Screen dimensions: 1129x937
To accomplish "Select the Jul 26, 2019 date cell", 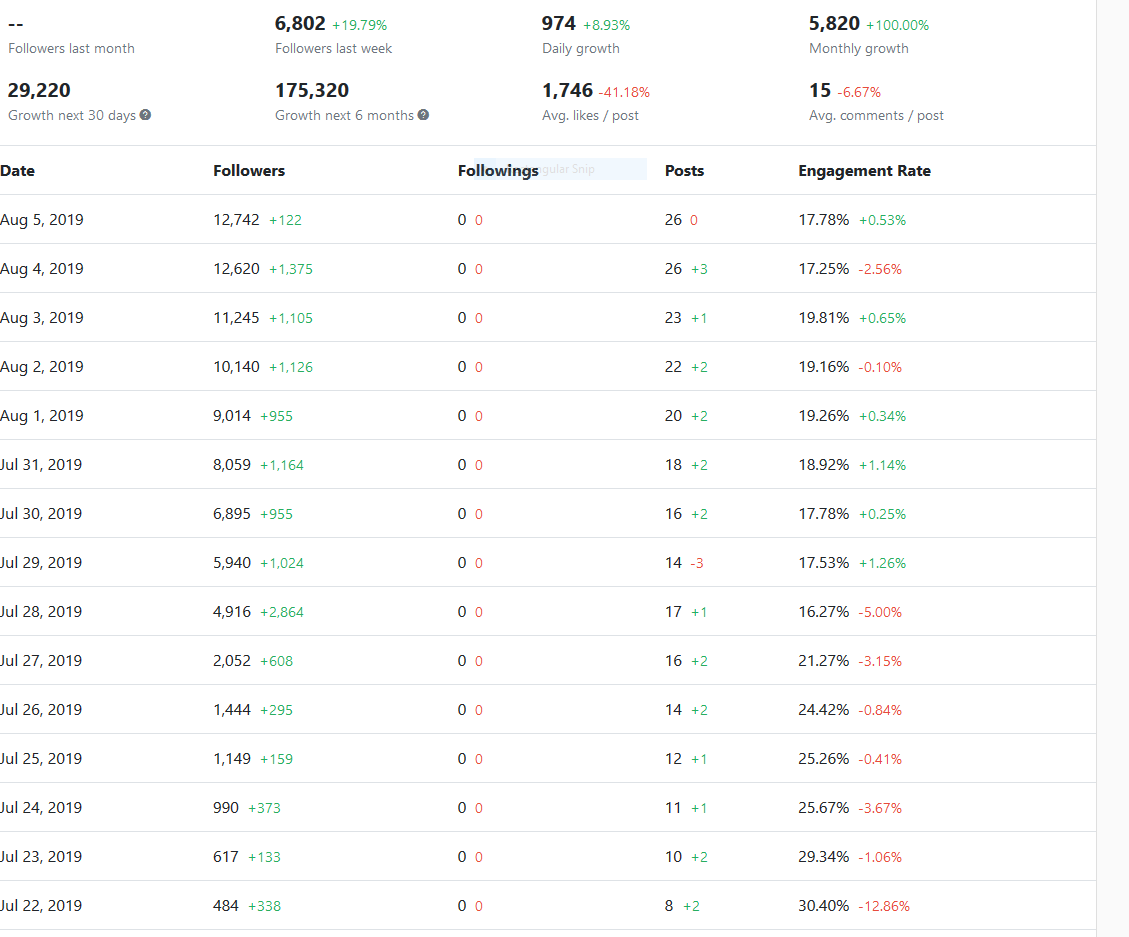I will (x=41, y=709).
